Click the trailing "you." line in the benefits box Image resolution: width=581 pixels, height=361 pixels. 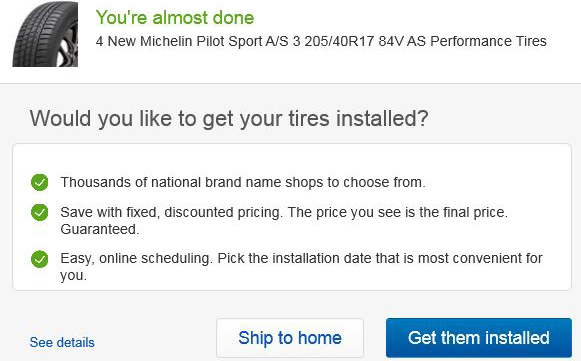point(73,275)
